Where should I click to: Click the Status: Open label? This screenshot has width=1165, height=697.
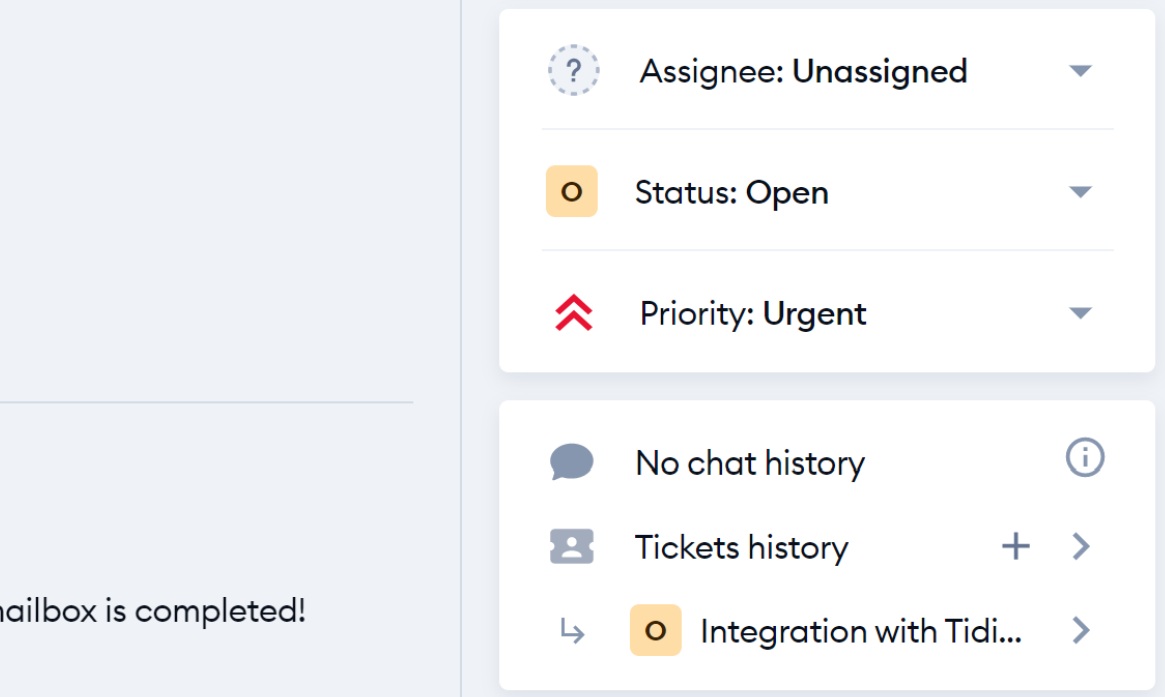(x=731, y=192)
